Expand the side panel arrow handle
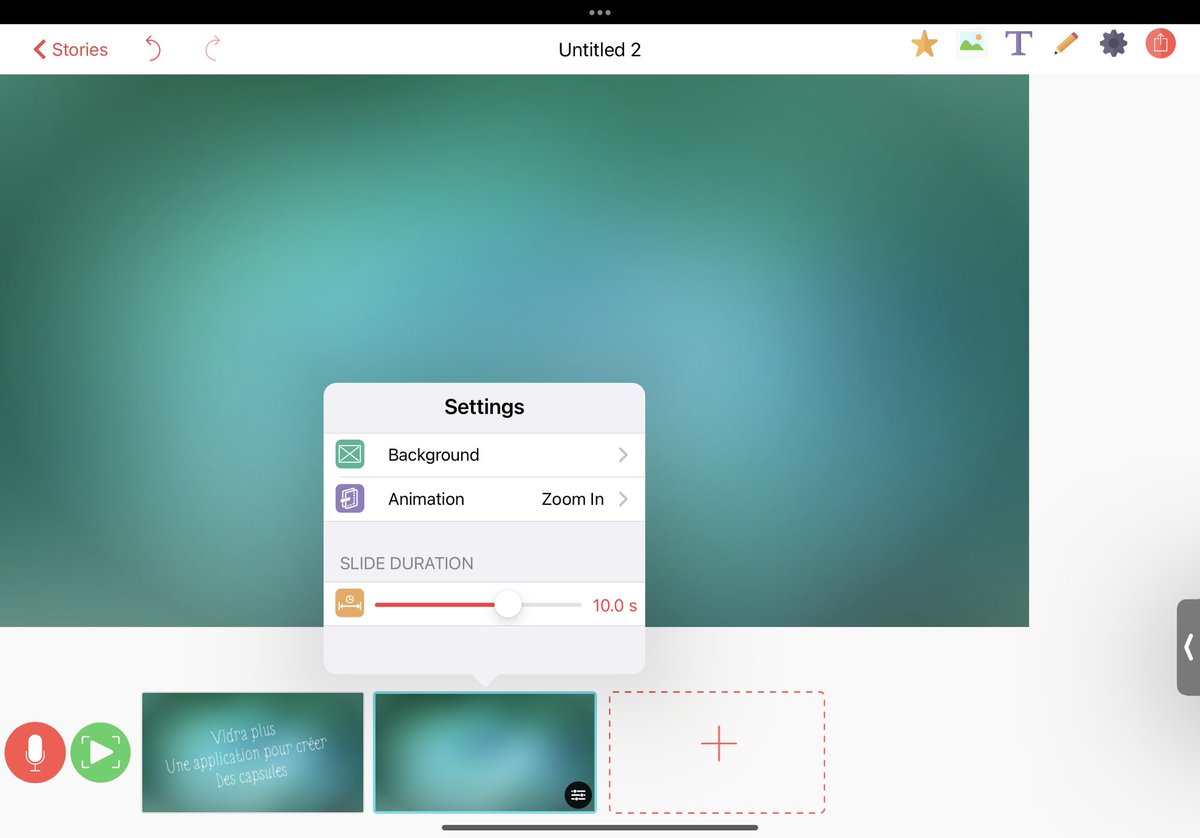This screenshot has height=838, width=1200. (1188, 647)
